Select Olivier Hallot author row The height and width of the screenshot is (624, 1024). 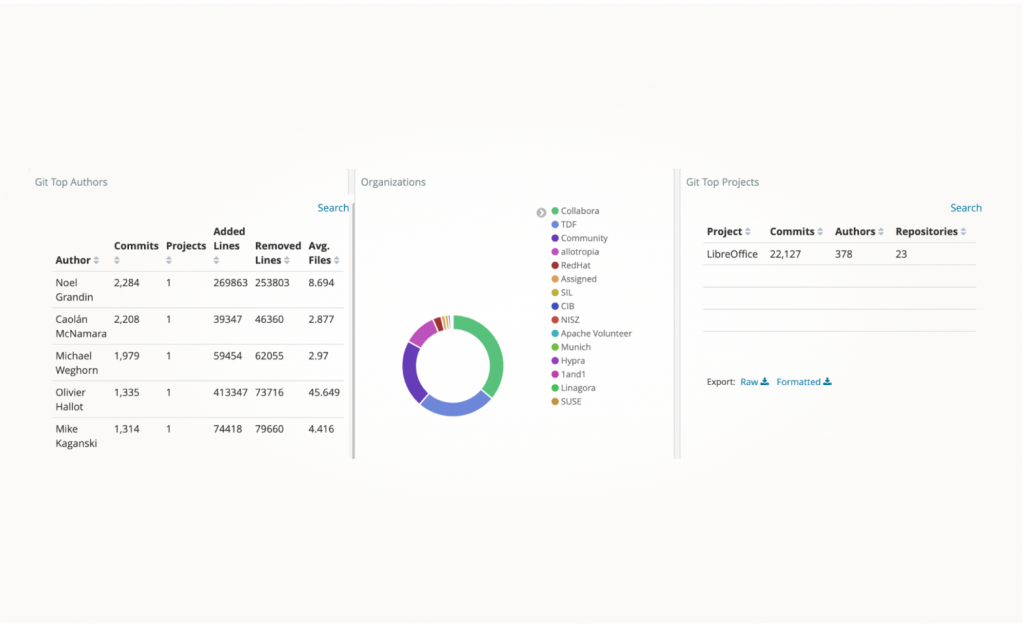[x=198, y=399]
